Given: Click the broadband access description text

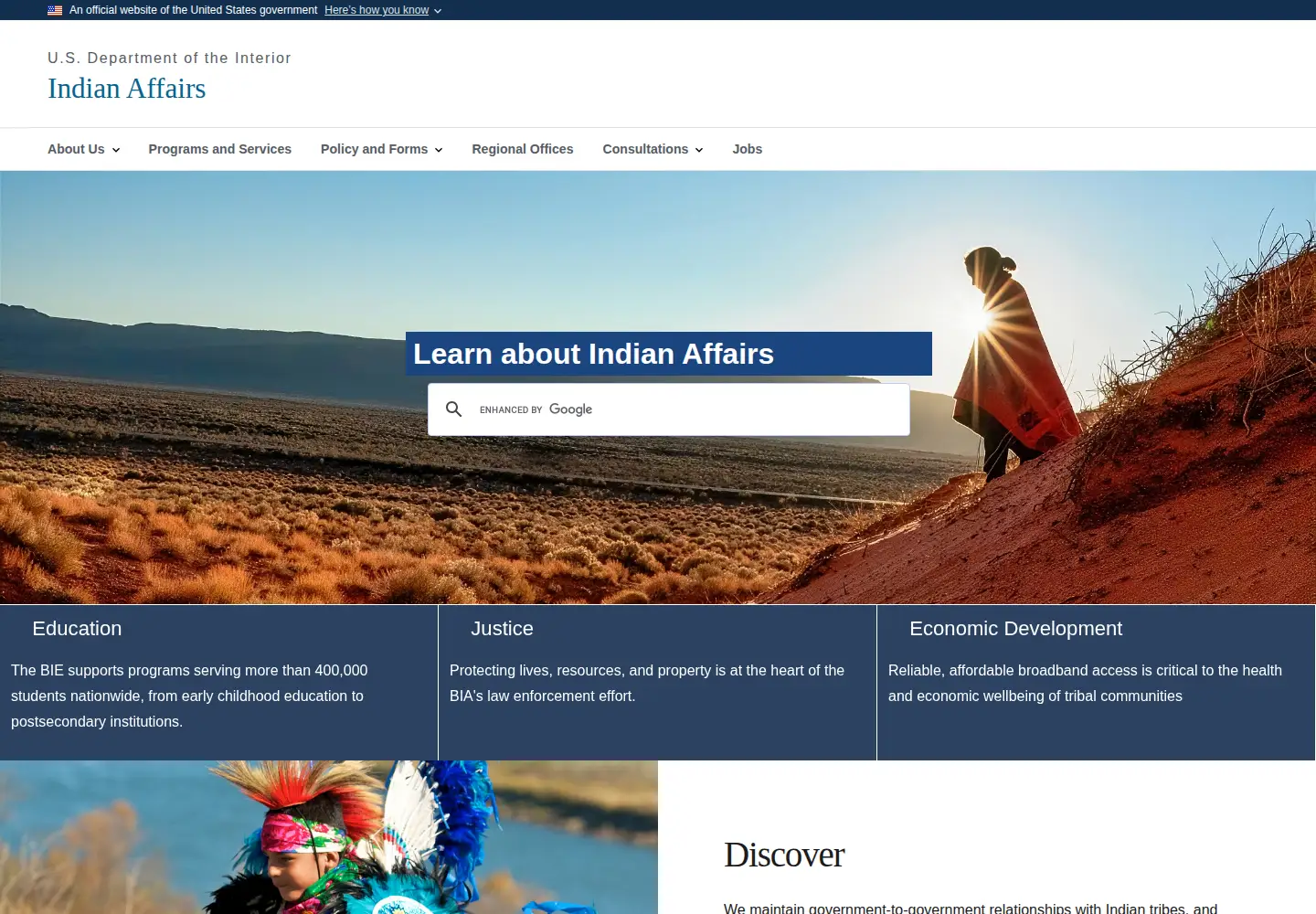Looking at the screenshot, I should click(1085, 684).
